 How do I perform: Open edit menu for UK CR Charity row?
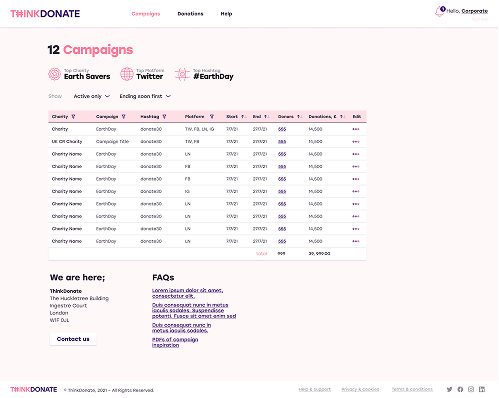(356, 142)
